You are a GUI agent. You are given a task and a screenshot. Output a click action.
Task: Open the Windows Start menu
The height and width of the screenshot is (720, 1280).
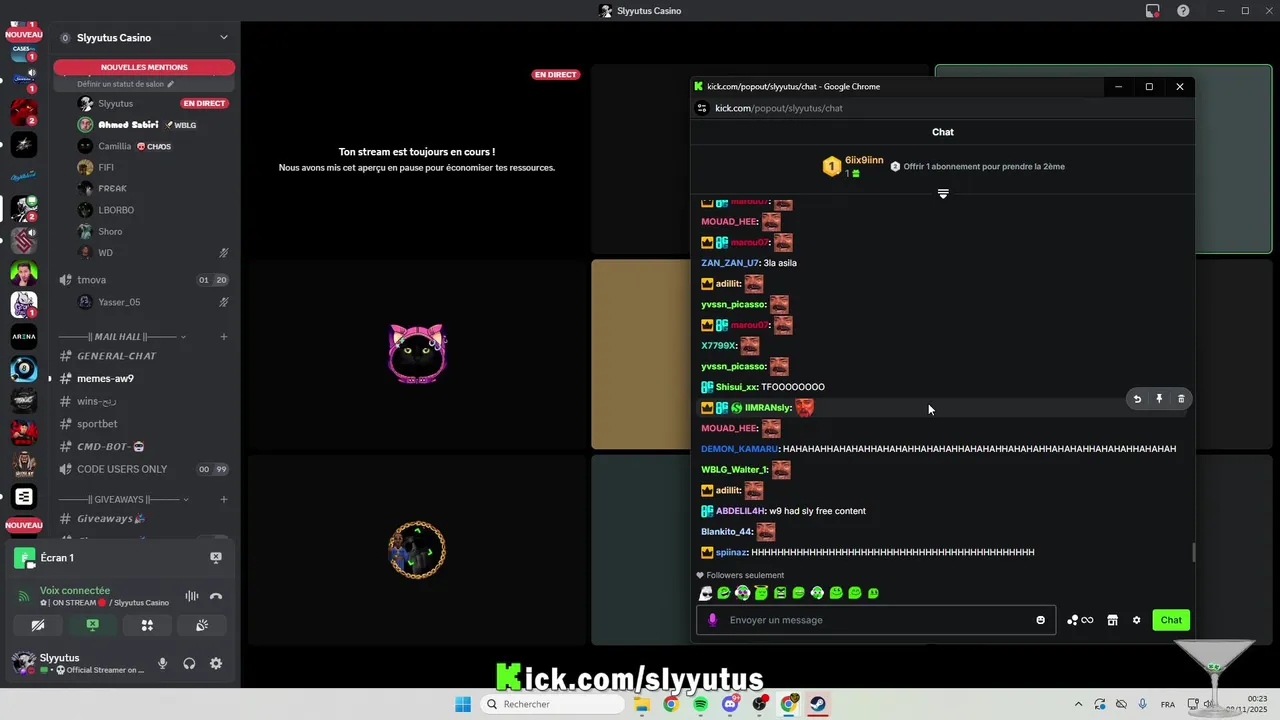click(463, 704)
